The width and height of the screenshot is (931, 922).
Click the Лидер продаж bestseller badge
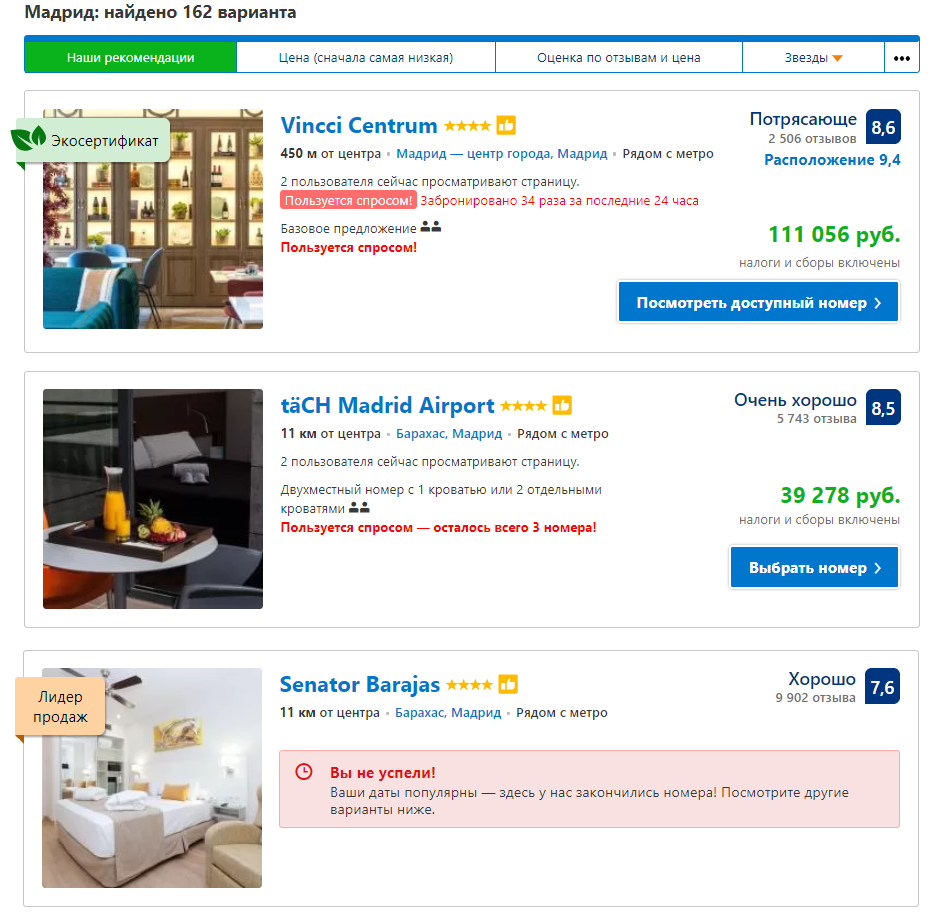click(60, 706)
